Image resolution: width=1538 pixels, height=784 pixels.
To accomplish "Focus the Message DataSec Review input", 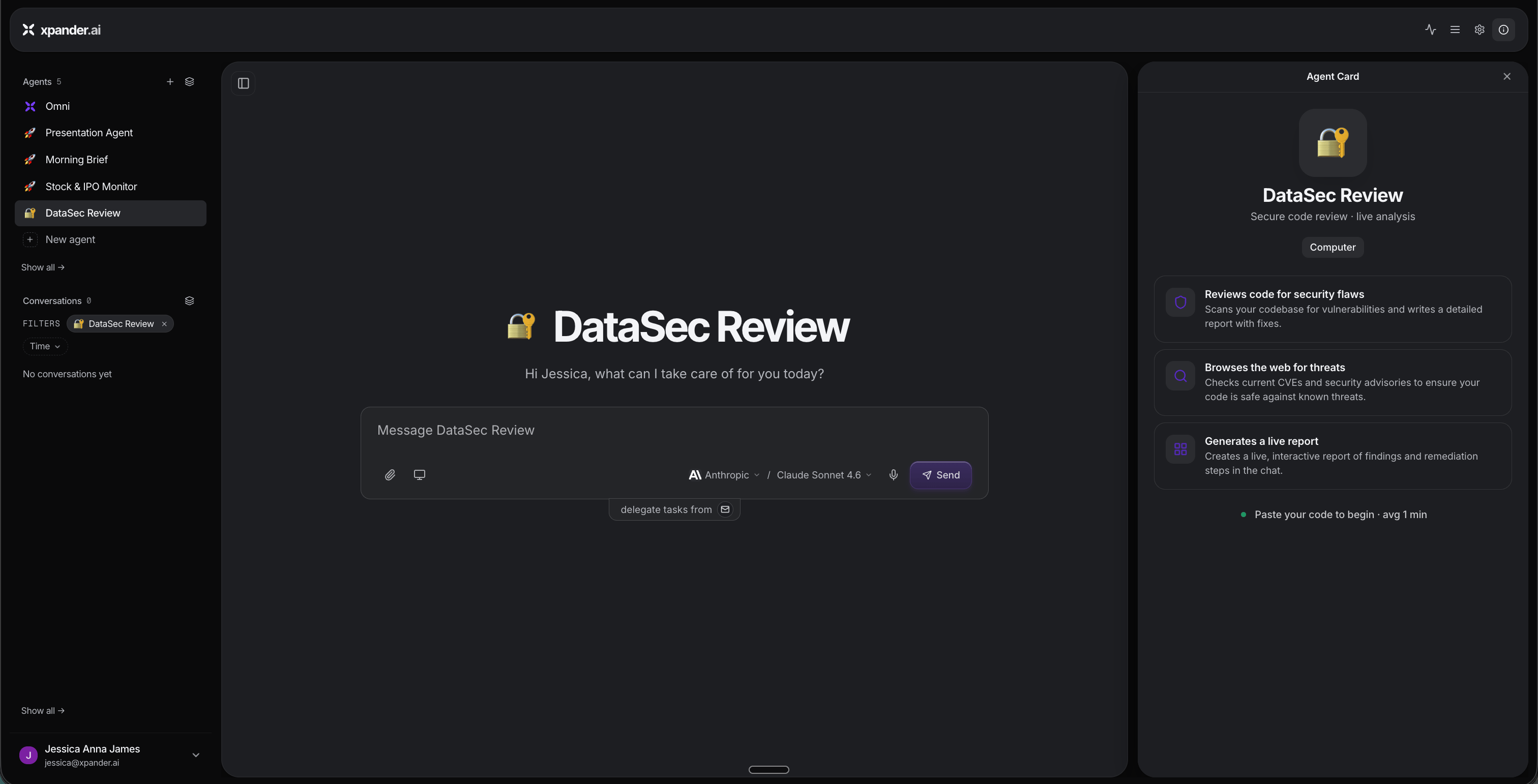I will 674,430.
